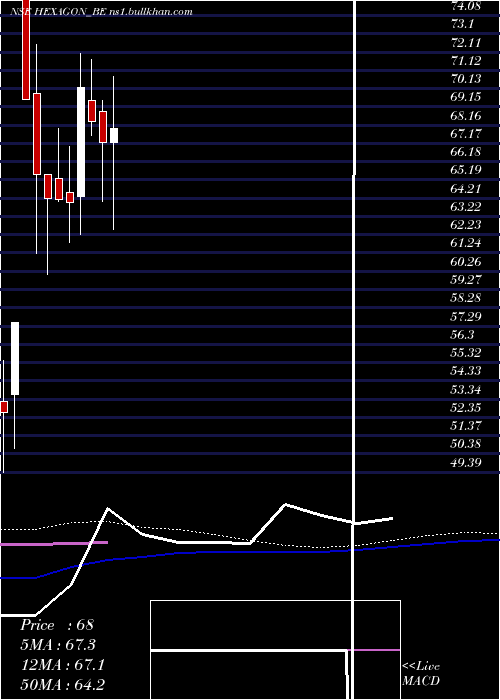
Task: Click the 50.38 price axis label
Action: pos(467,444)
